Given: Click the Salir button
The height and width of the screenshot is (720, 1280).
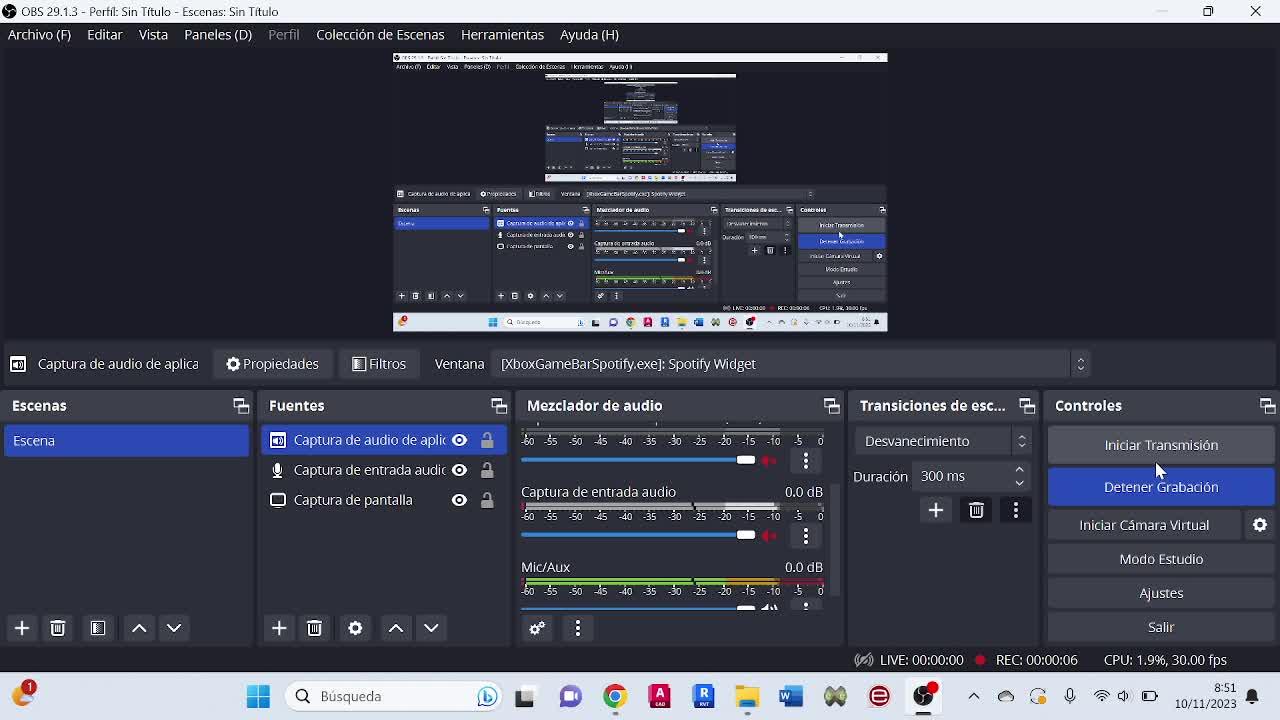Looking at the screenshot, I should click(x=1161, y=627).
